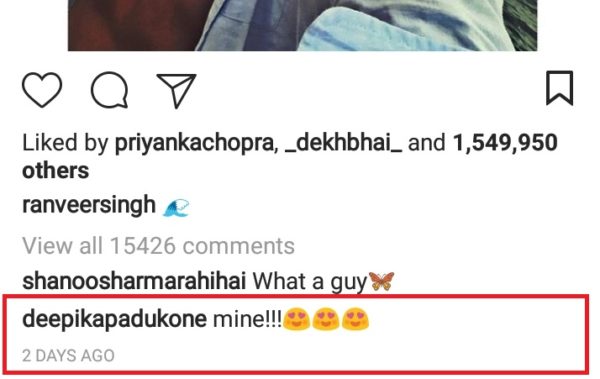Open ranveersingh profile from caption
Screen dimensions: 600x379
click(89, 206)
